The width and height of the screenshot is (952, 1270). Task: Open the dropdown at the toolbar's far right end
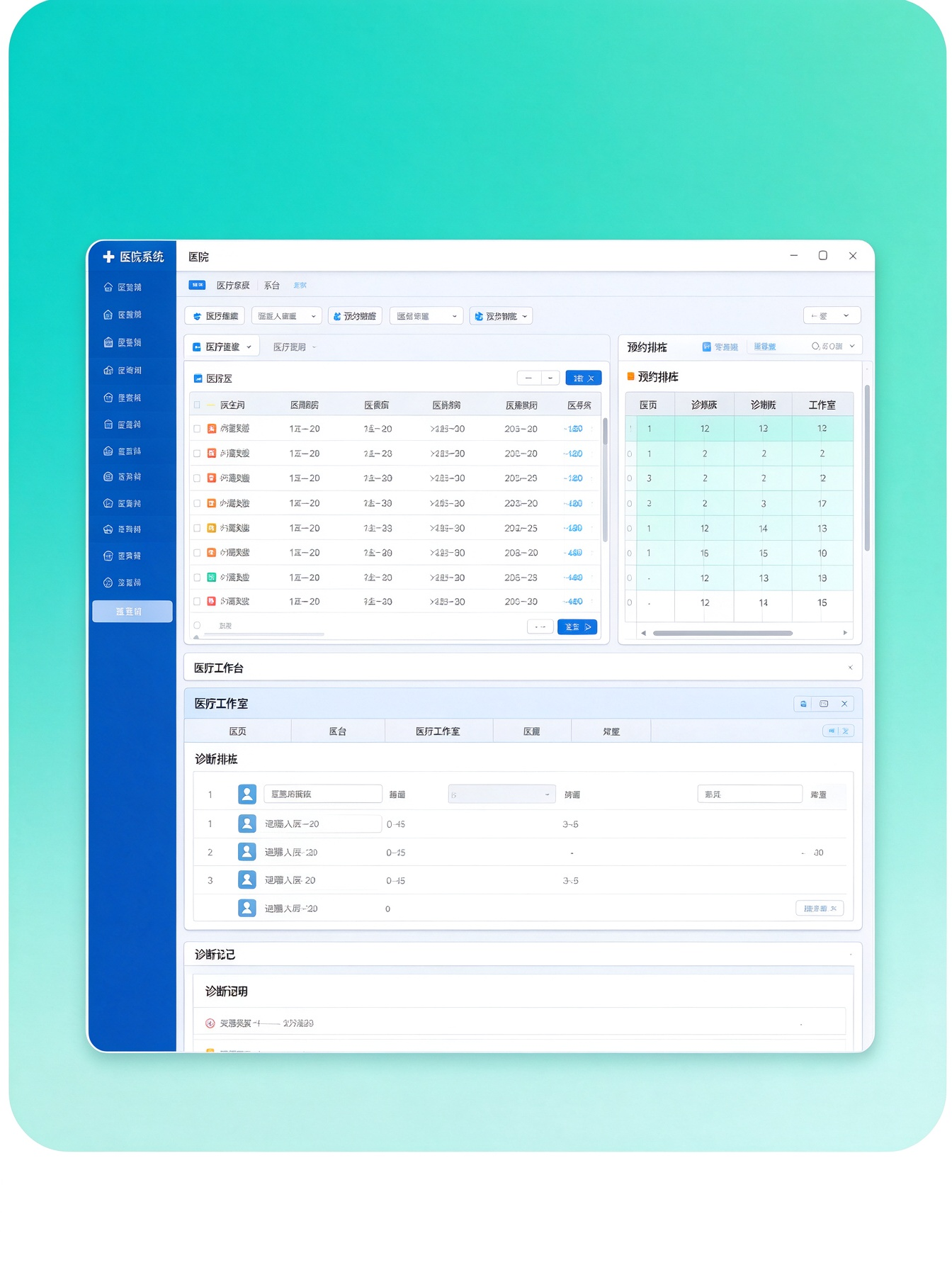click(x=832, y=315)
